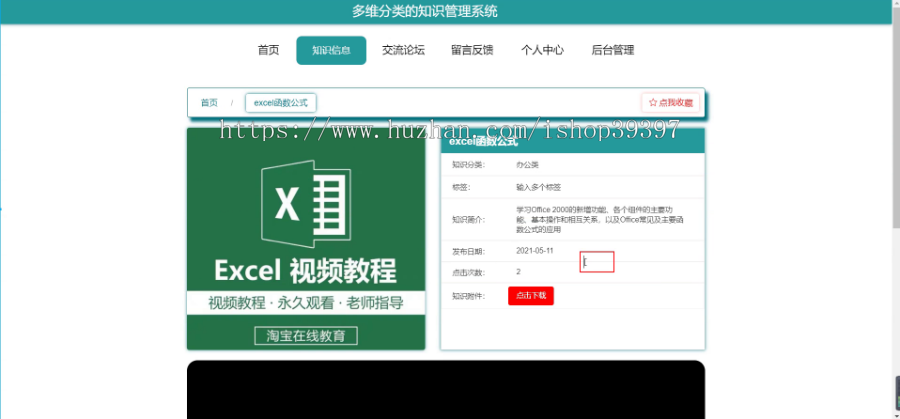Click the 知识分类: label
Viewport: 900px width, 419px height.
tap(468, 165)
